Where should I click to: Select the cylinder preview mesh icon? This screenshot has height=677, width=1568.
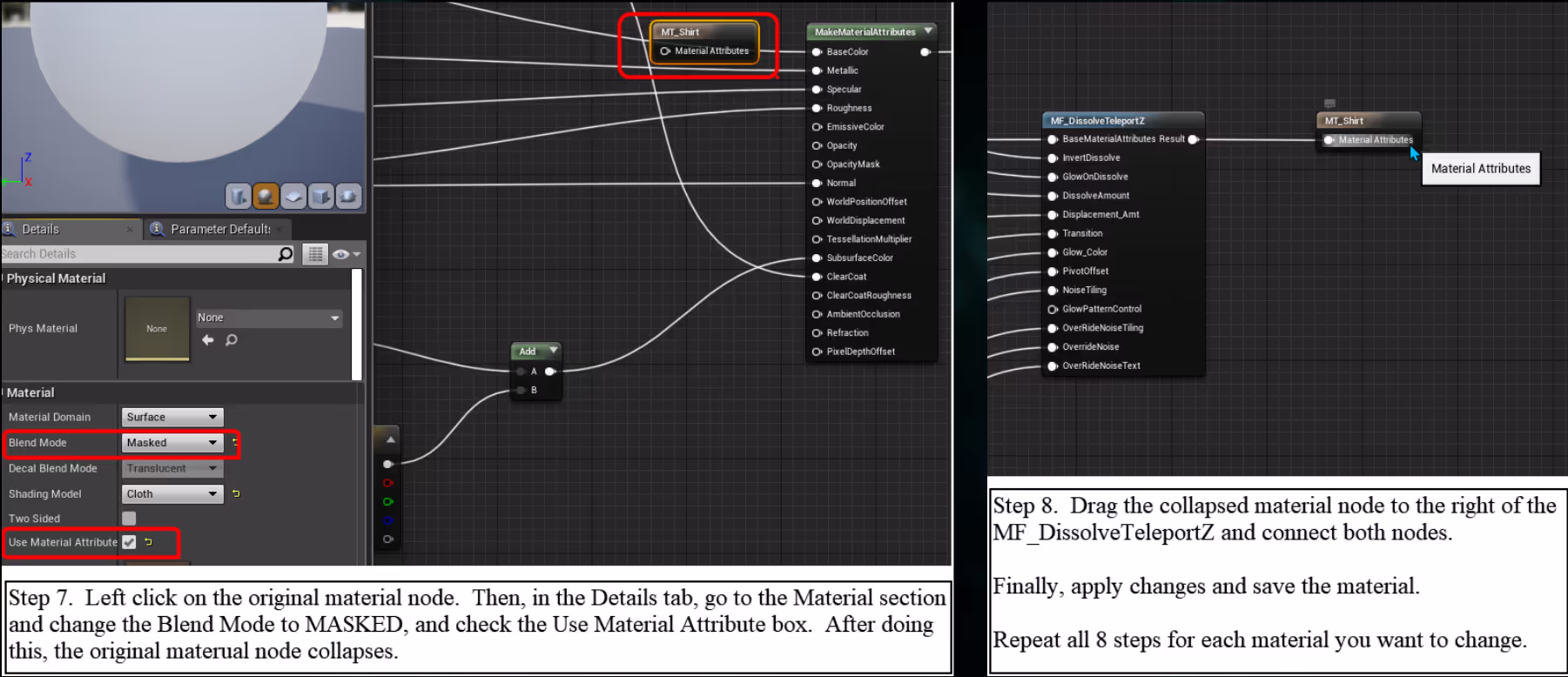tap(238, 196)
